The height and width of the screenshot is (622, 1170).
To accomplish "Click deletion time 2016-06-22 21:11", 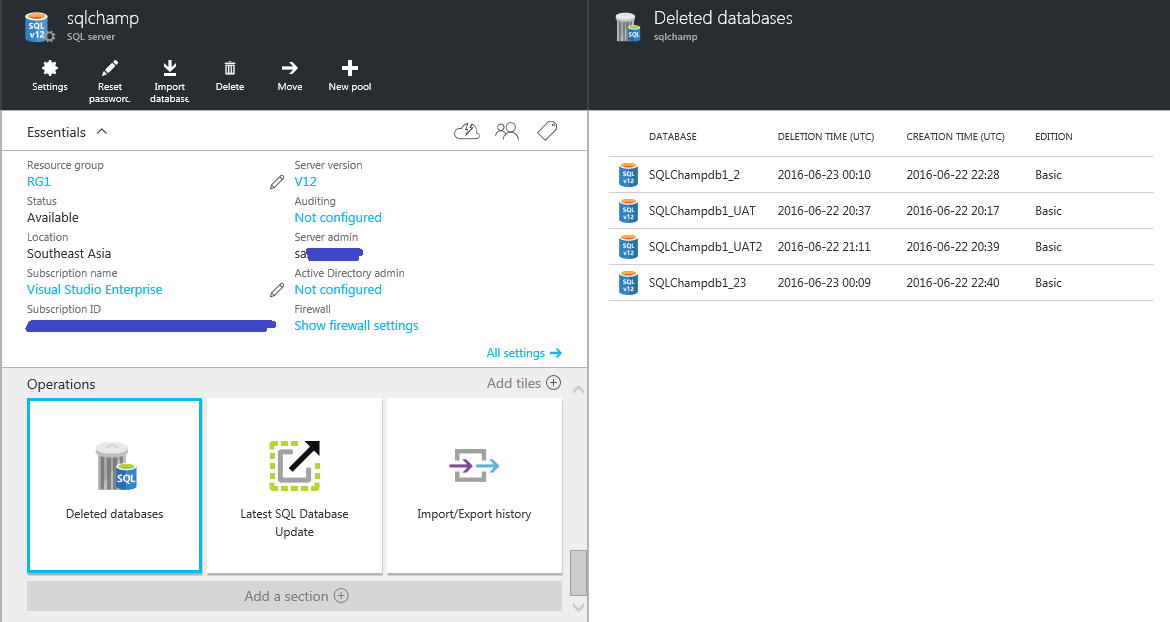I will click(824, 247).
